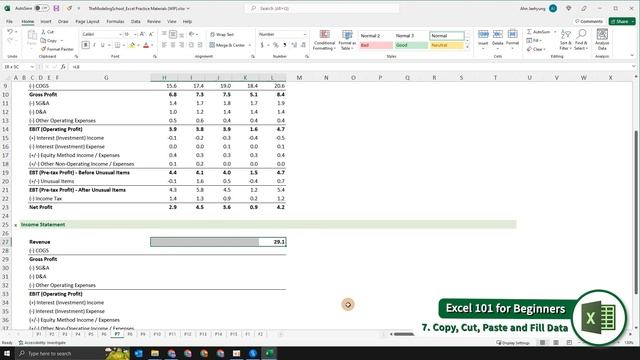Open Find & Select menu

[580, 40]
